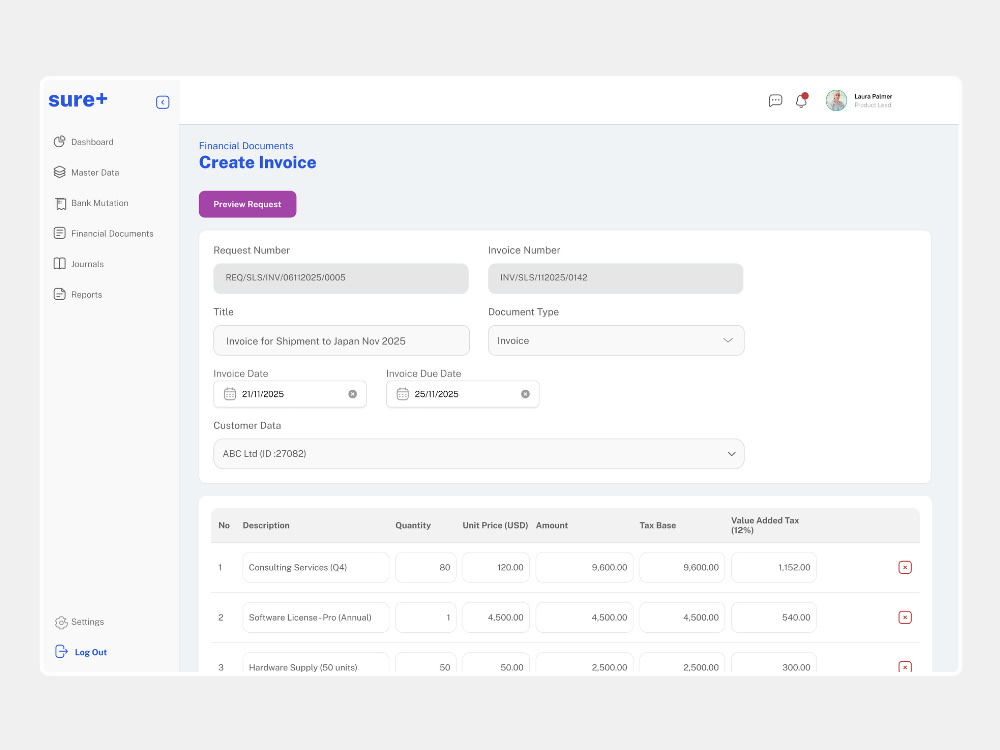Collapse the sidebar with the chevron icon
This screenshot has width=1000, height=750.
click(x=163, y=102)
